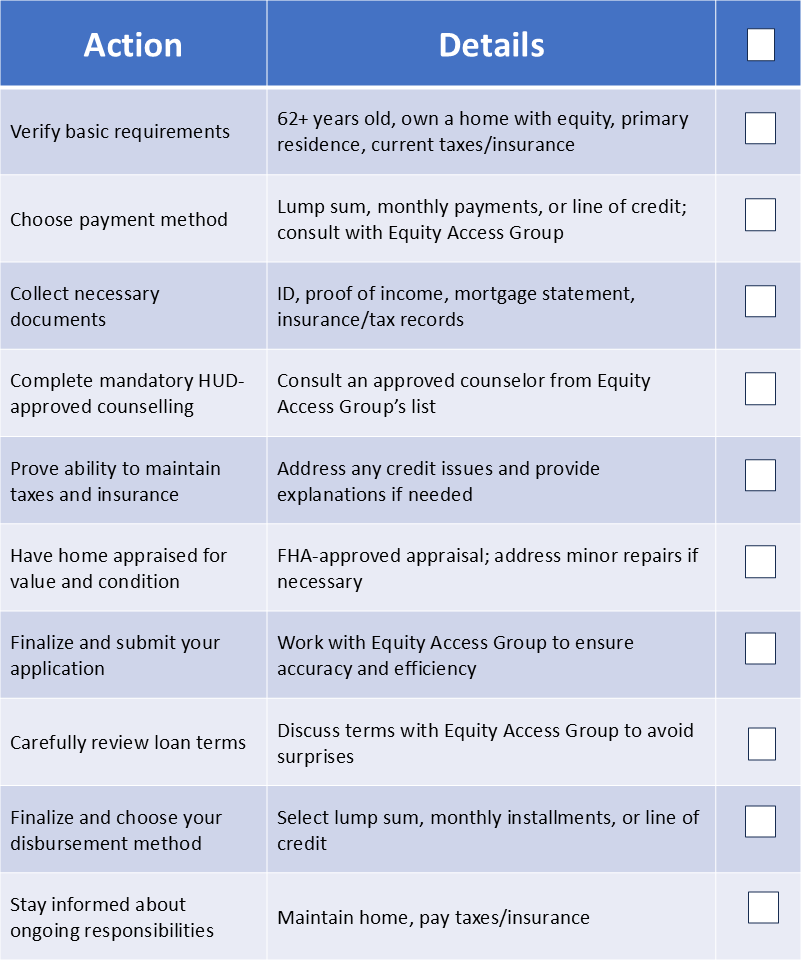Tick the HUD-approved counselling checkbox

(x=760, y=389)
